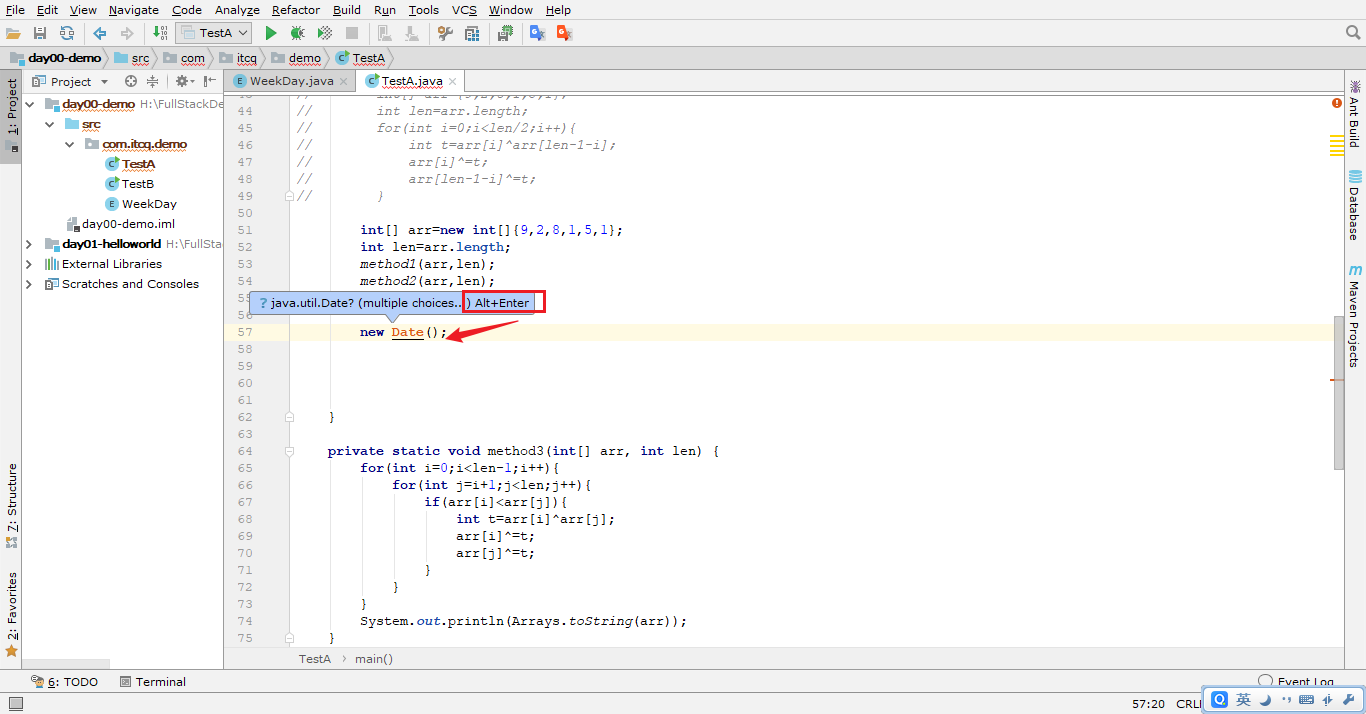Open Settings via the wrench icon
Screen dimensions: 1366x714
point(446,33)
